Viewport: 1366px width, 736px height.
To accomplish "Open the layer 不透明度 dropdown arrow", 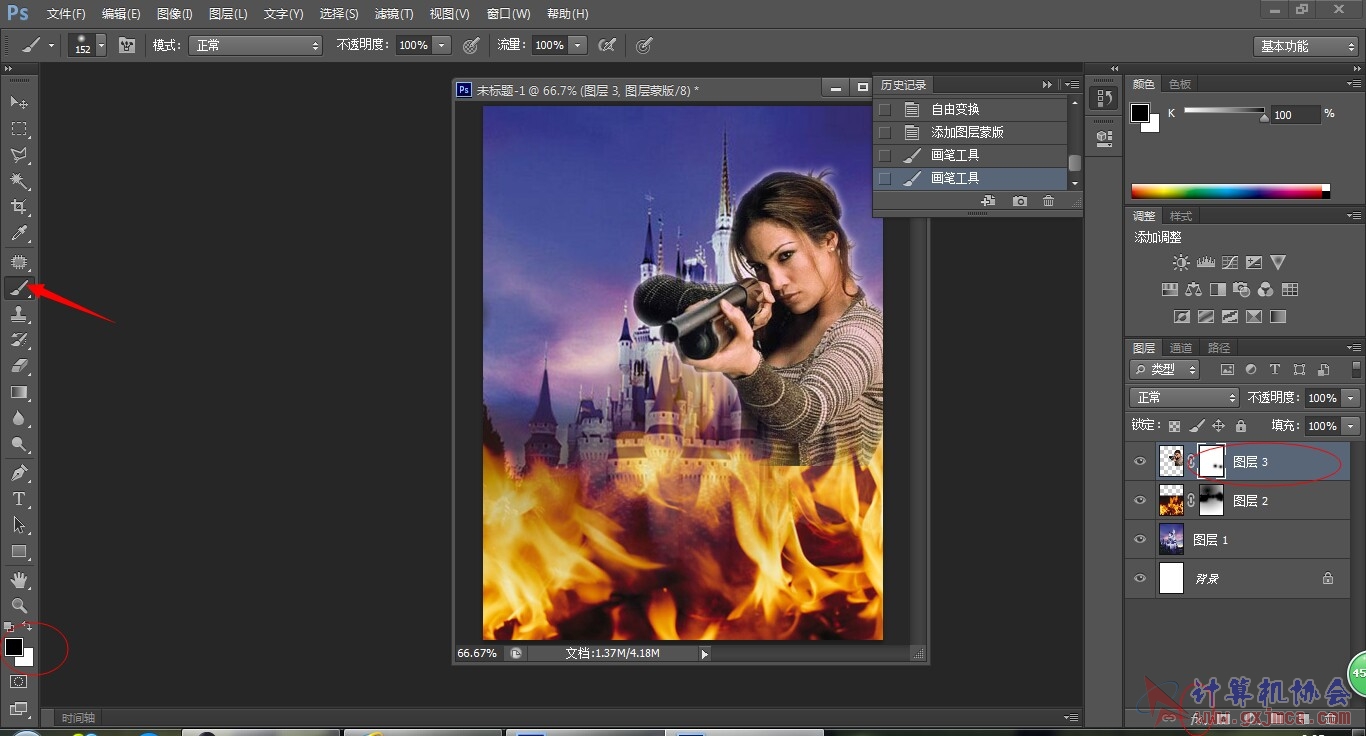I will 1351,398.
